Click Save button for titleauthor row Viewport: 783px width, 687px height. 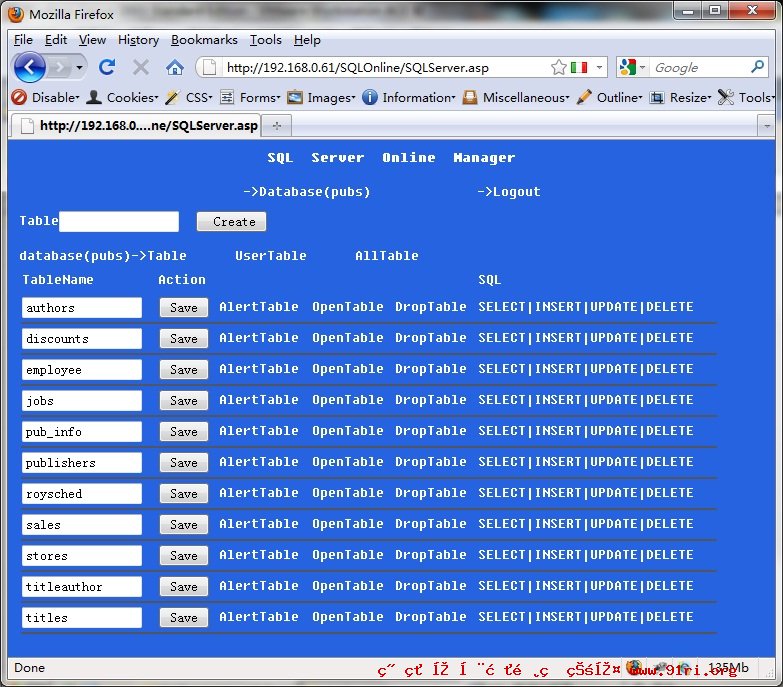click(184, 587)
